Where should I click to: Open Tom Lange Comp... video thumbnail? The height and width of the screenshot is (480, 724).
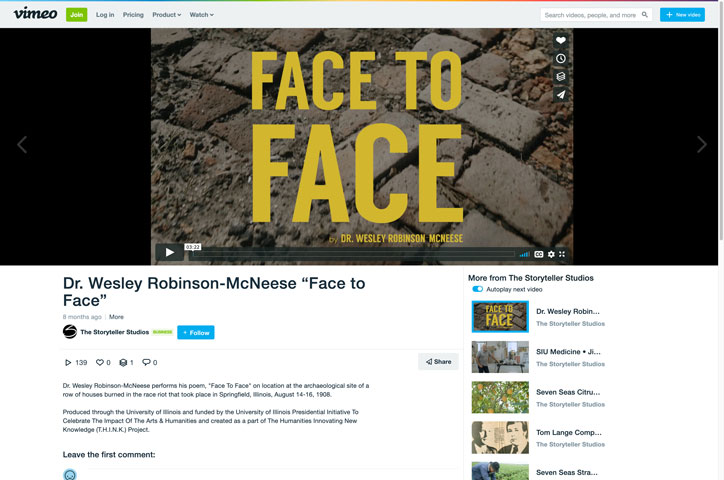[x=500, y=437]
